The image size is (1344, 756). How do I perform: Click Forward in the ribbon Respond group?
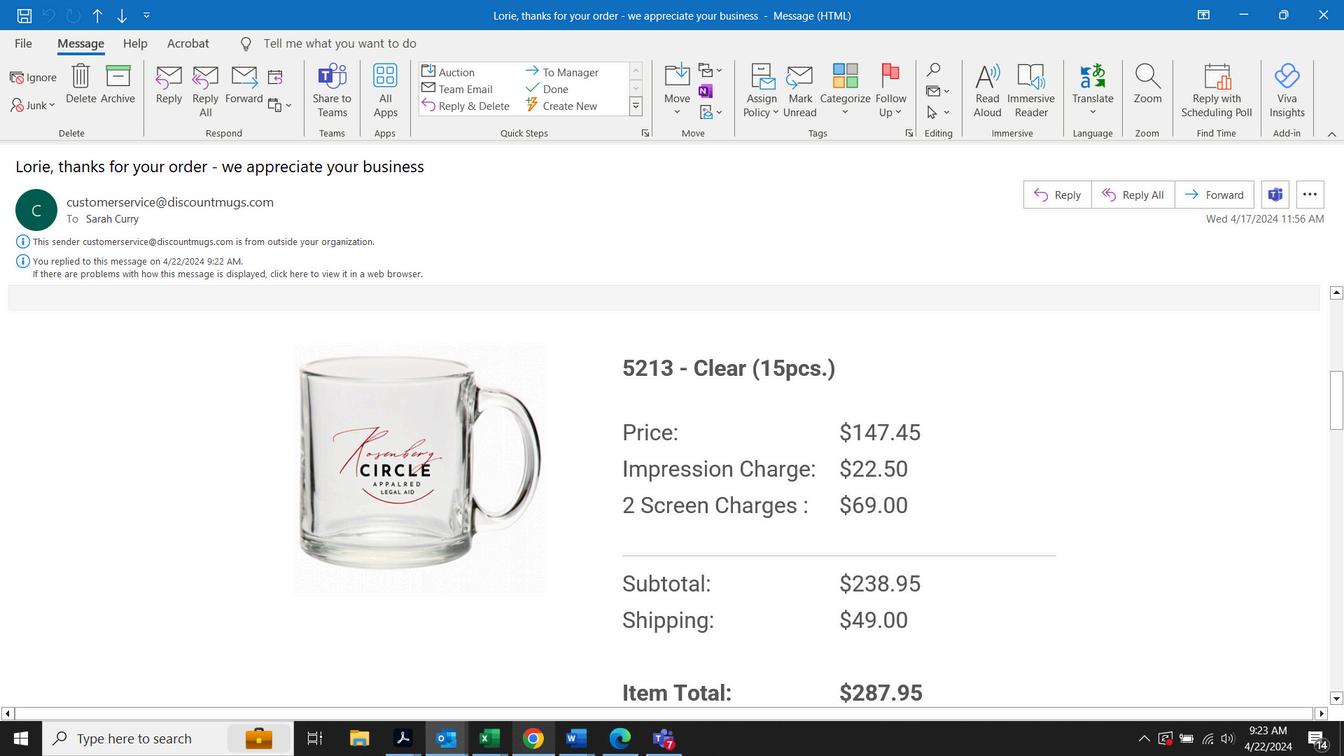244,85
